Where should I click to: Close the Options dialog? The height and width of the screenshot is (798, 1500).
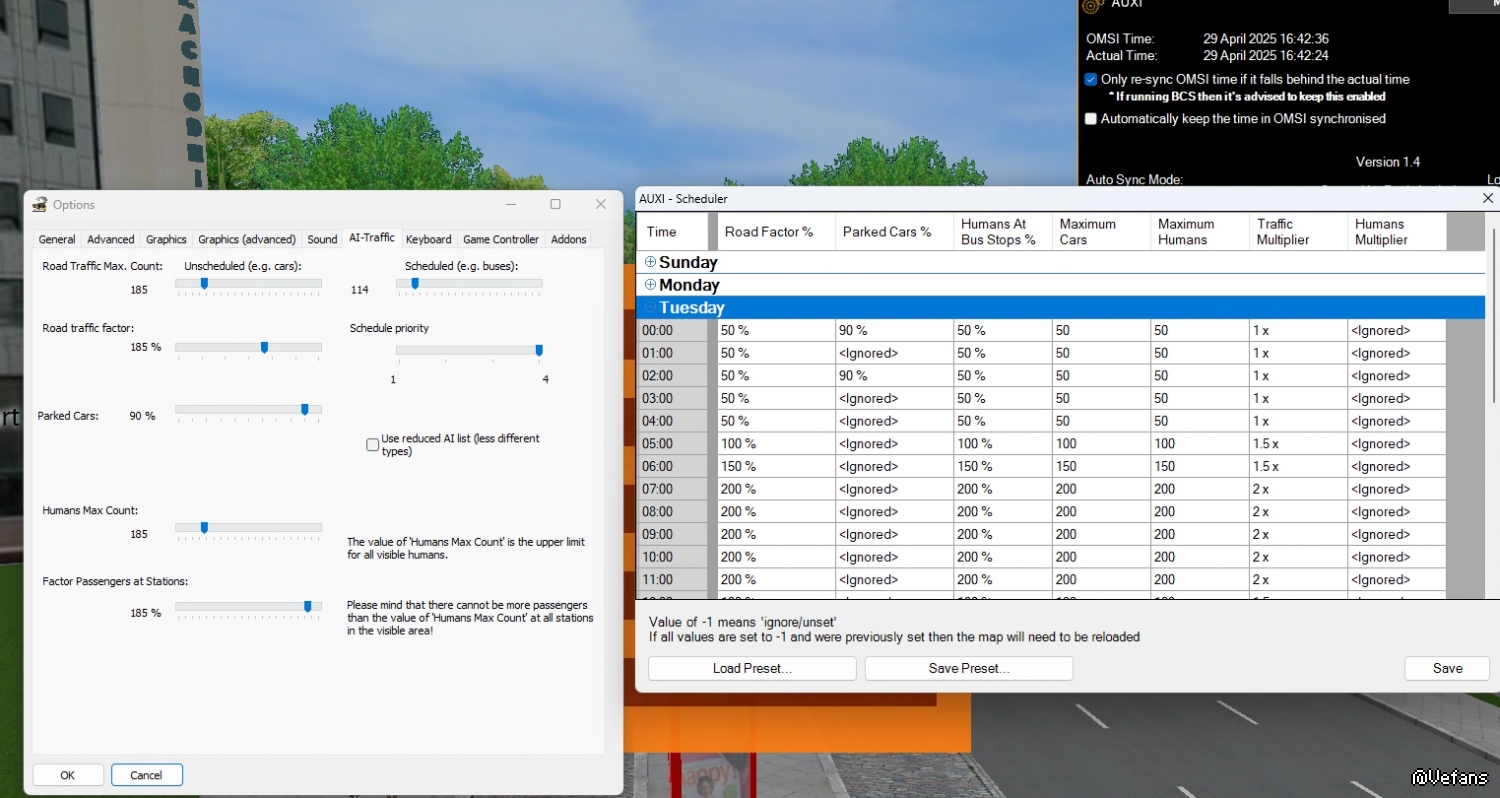pyautogui.click(x=601, y=204)
